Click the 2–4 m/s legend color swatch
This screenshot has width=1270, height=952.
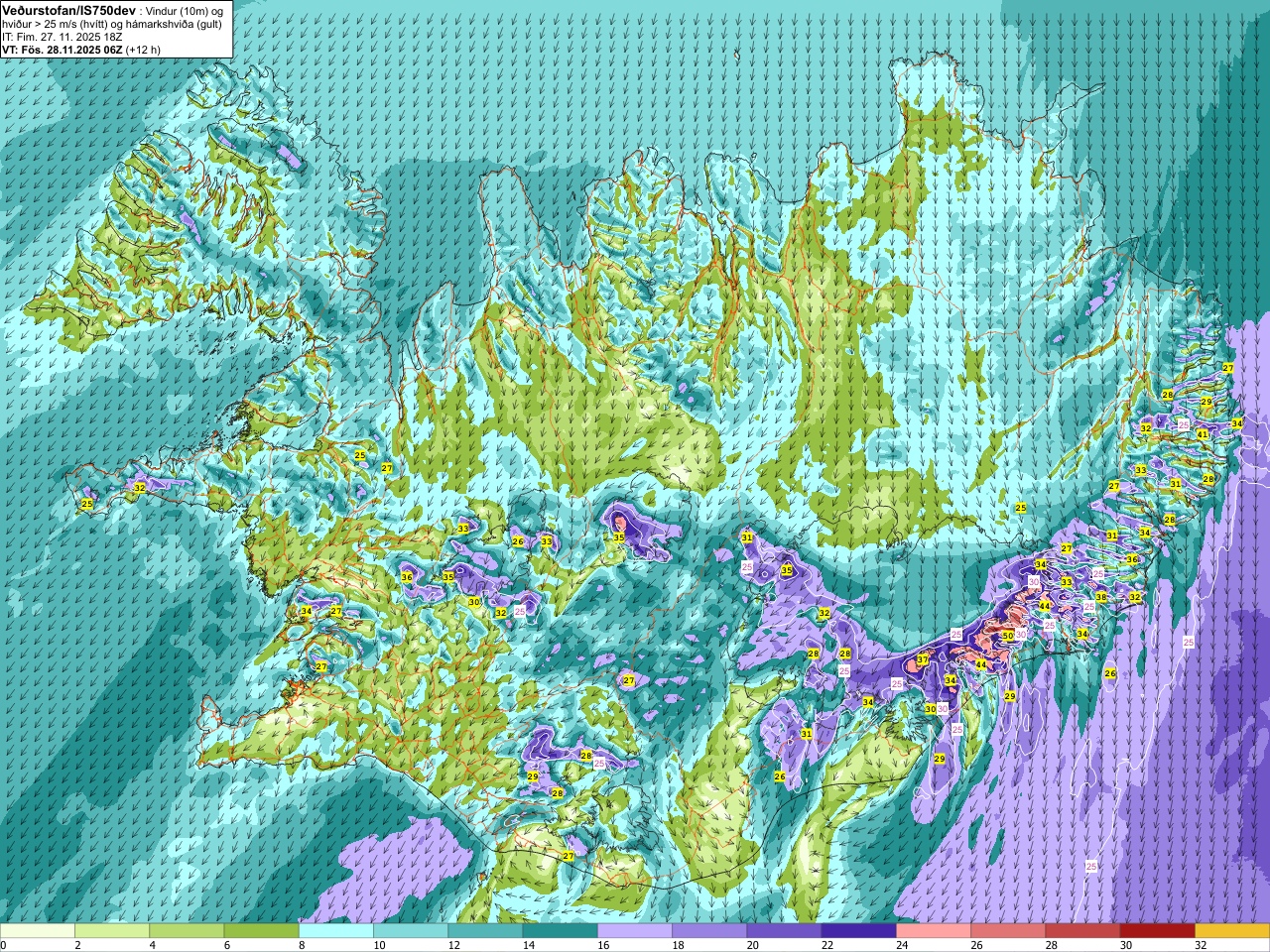(x=112, y=931)
